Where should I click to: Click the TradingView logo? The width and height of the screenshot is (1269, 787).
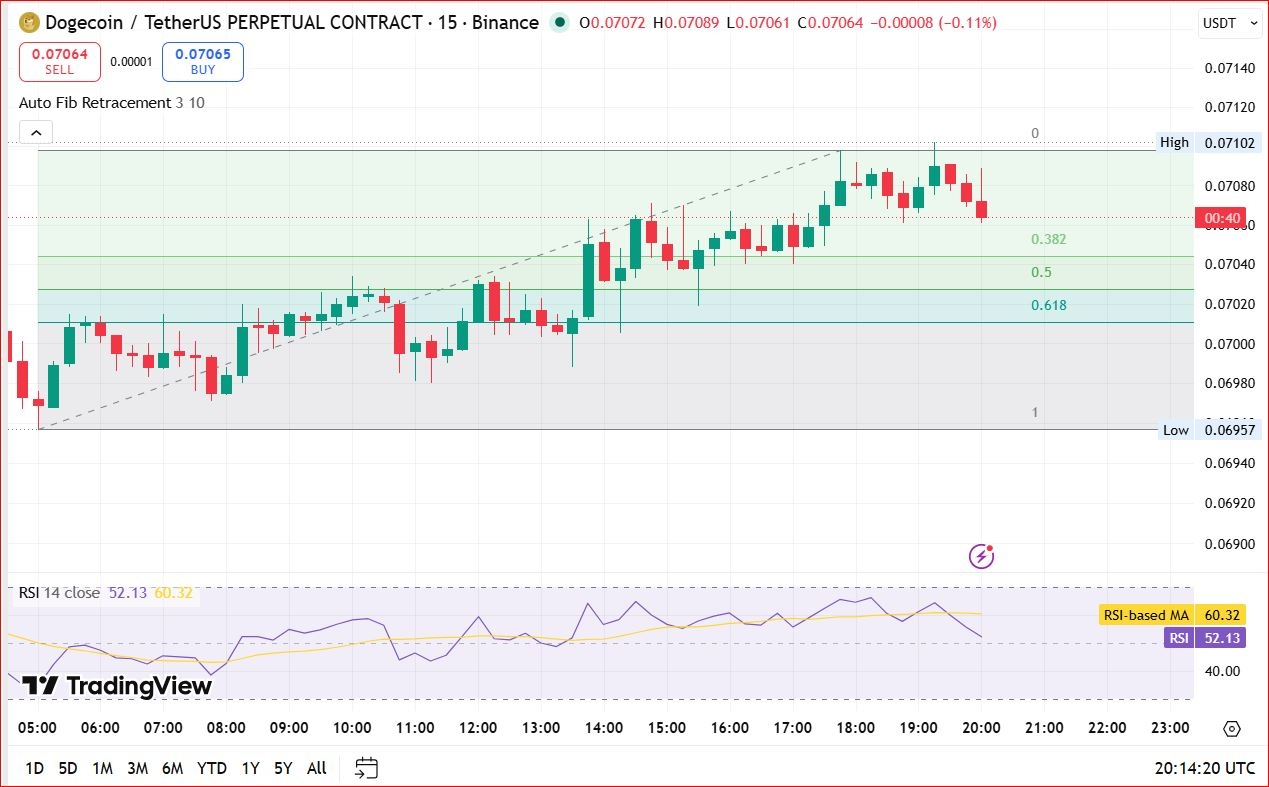[x=117, y=686]
